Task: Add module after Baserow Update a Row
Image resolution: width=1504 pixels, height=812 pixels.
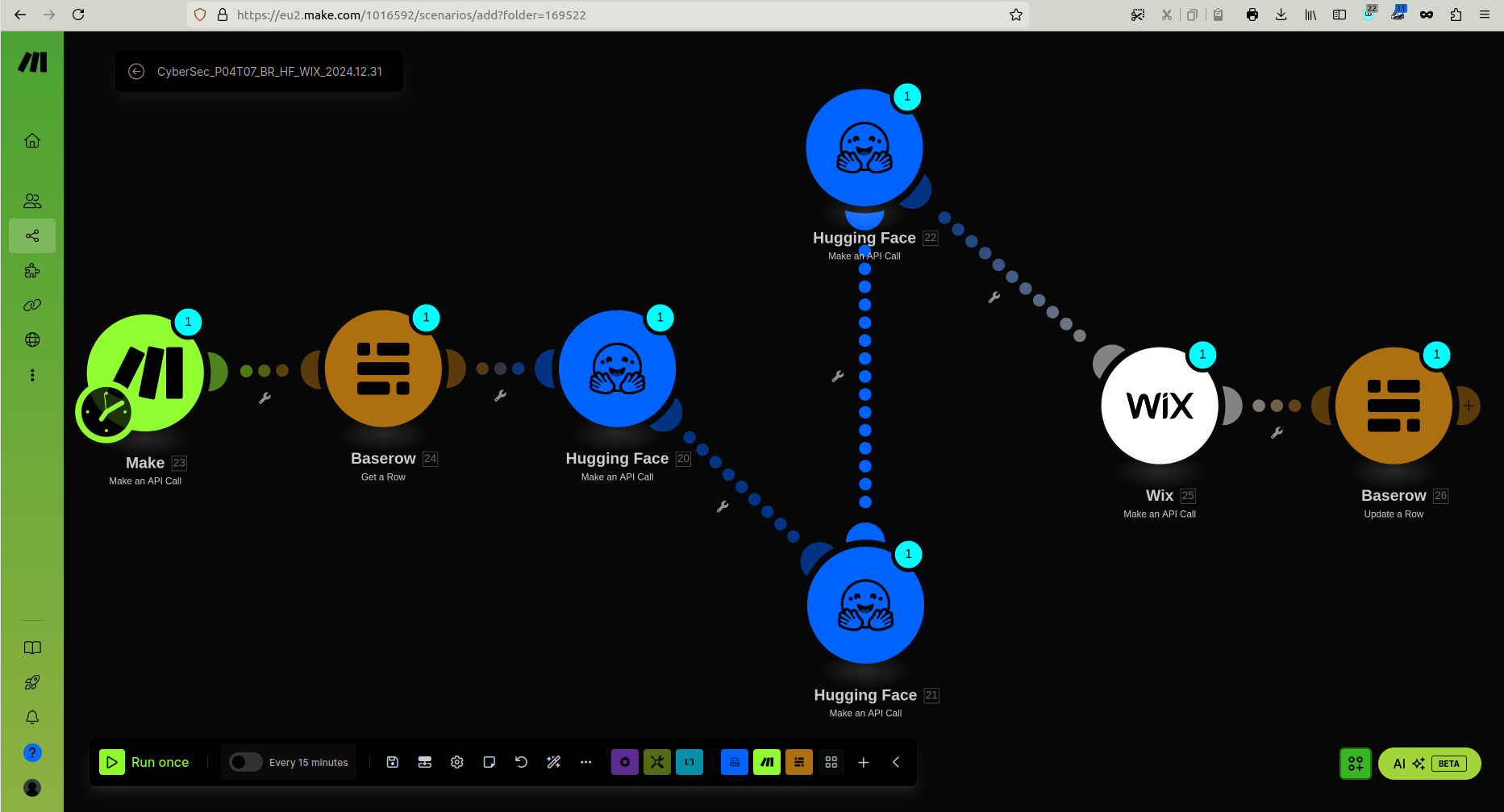Action: pos(1469,406)
